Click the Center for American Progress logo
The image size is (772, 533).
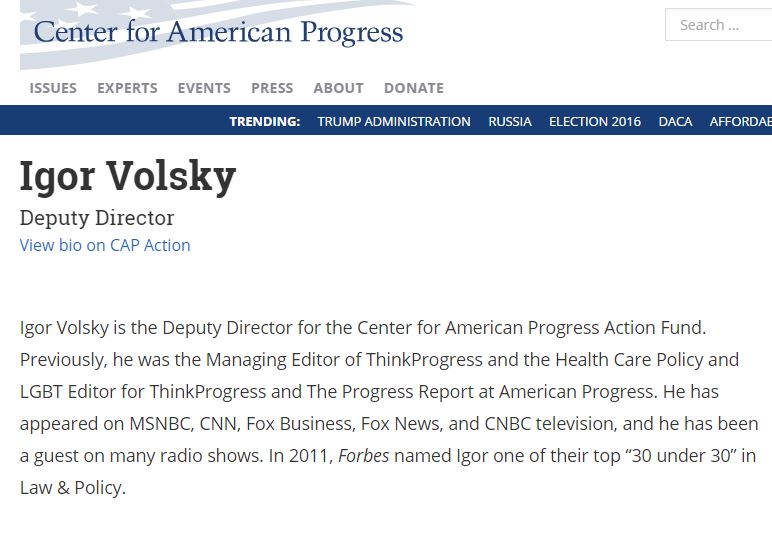[218, 32]
